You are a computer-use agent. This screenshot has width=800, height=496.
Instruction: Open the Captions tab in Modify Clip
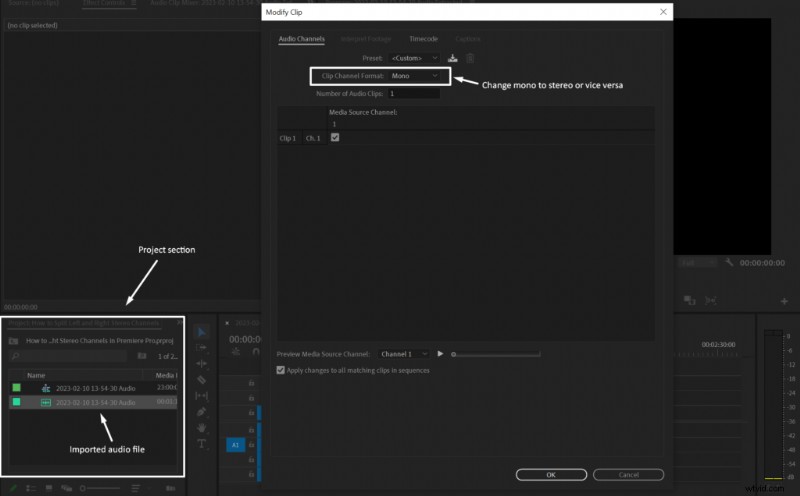click(467, 39)
